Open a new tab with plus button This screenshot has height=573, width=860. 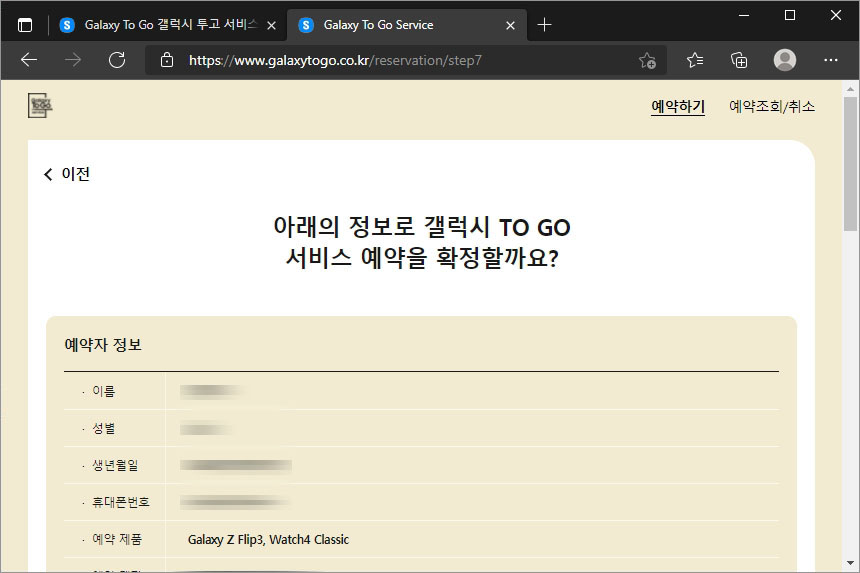point(544,25)
